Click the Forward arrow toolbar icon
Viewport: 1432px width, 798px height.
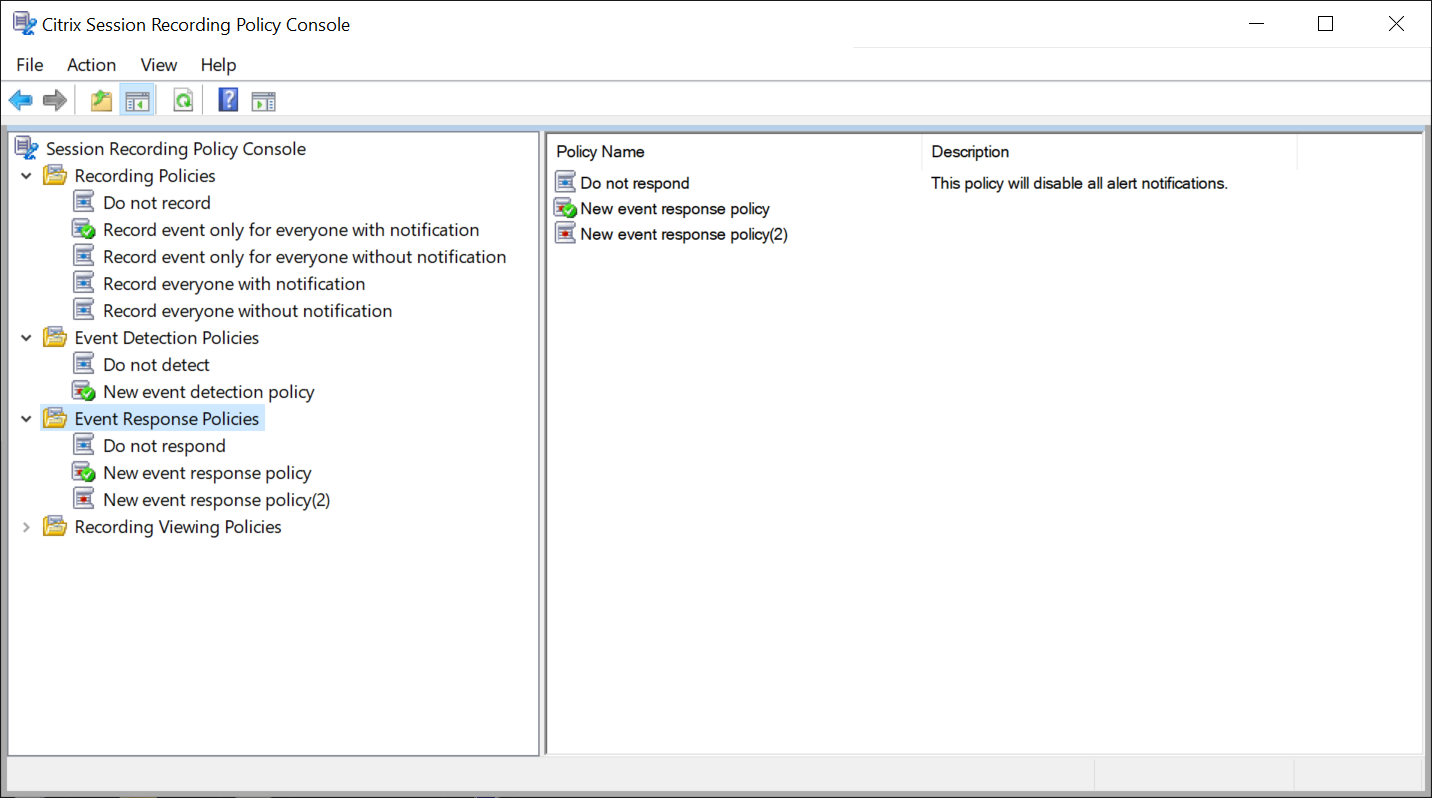[55, 100]
